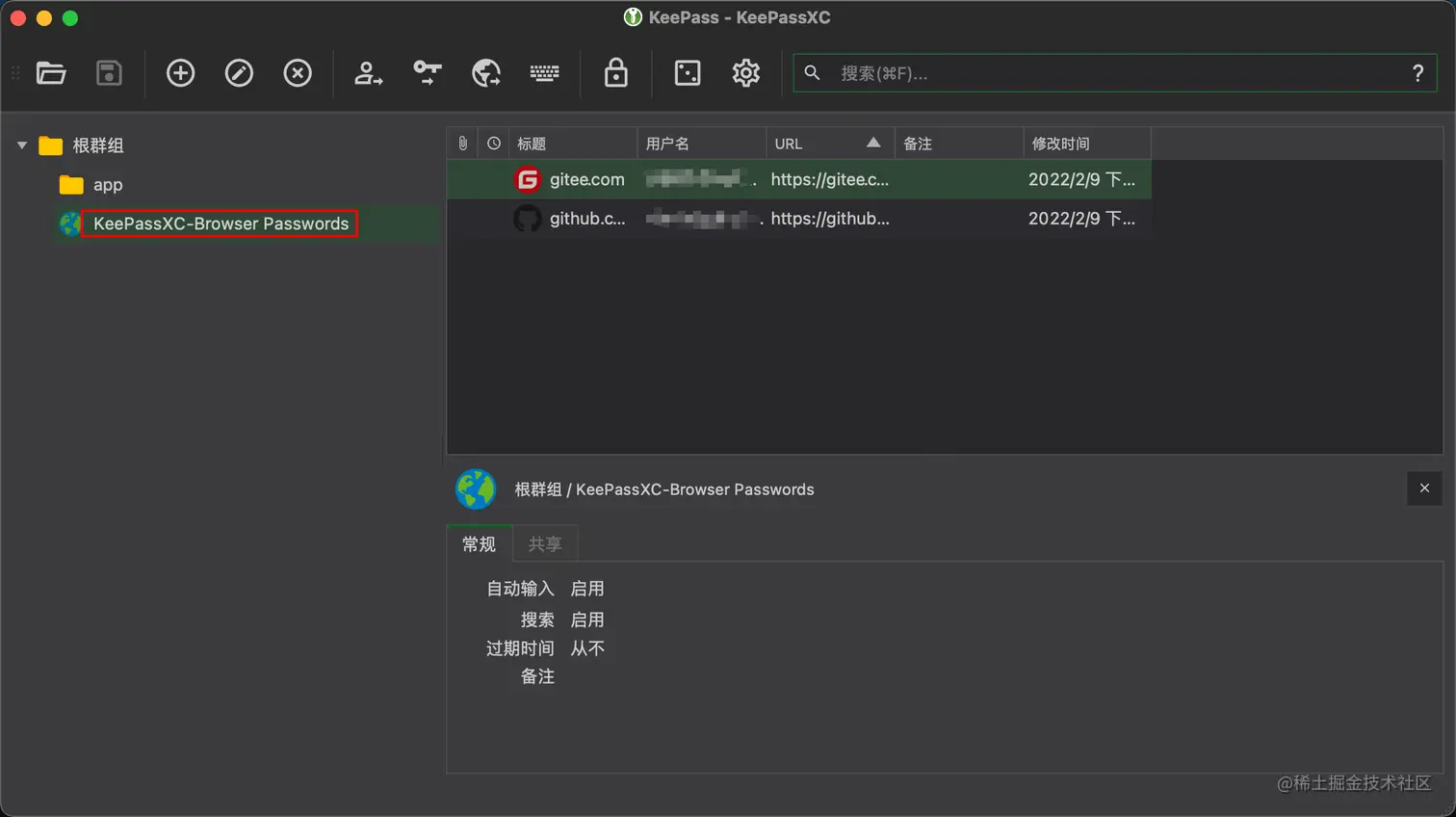Sort by the attachment paperclip column
1456x817 pixels.
point(462,144)
